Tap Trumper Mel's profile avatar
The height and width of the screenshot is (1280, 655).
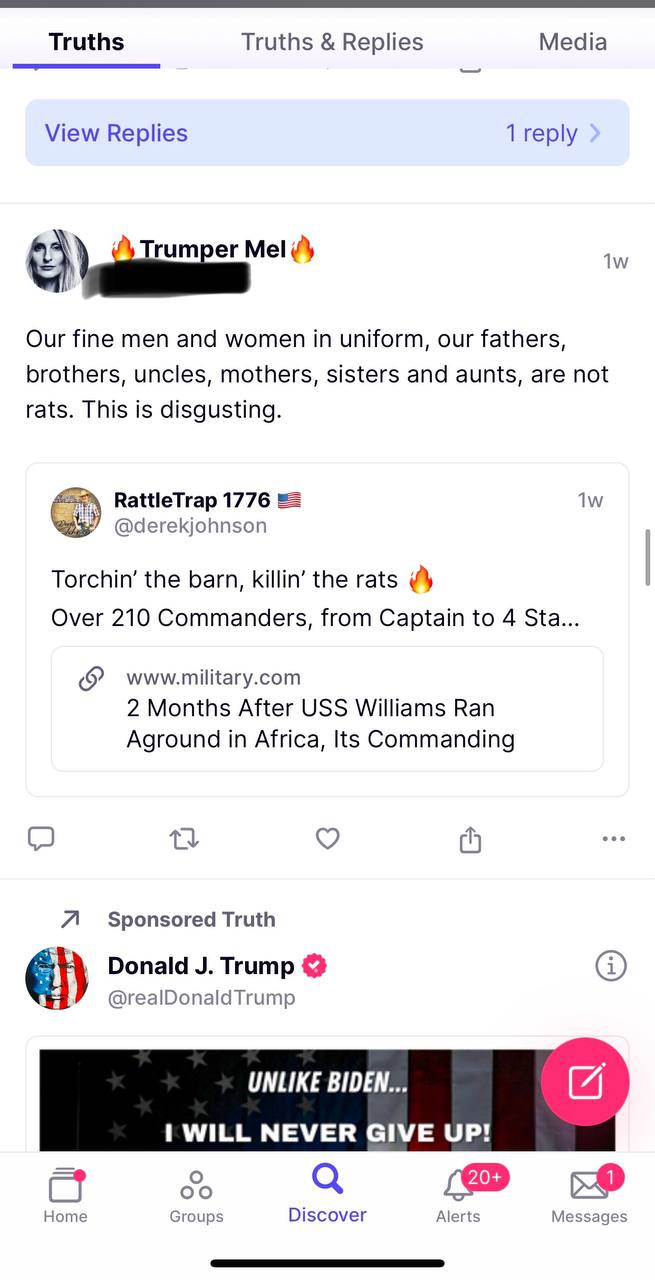coord(57,261)
